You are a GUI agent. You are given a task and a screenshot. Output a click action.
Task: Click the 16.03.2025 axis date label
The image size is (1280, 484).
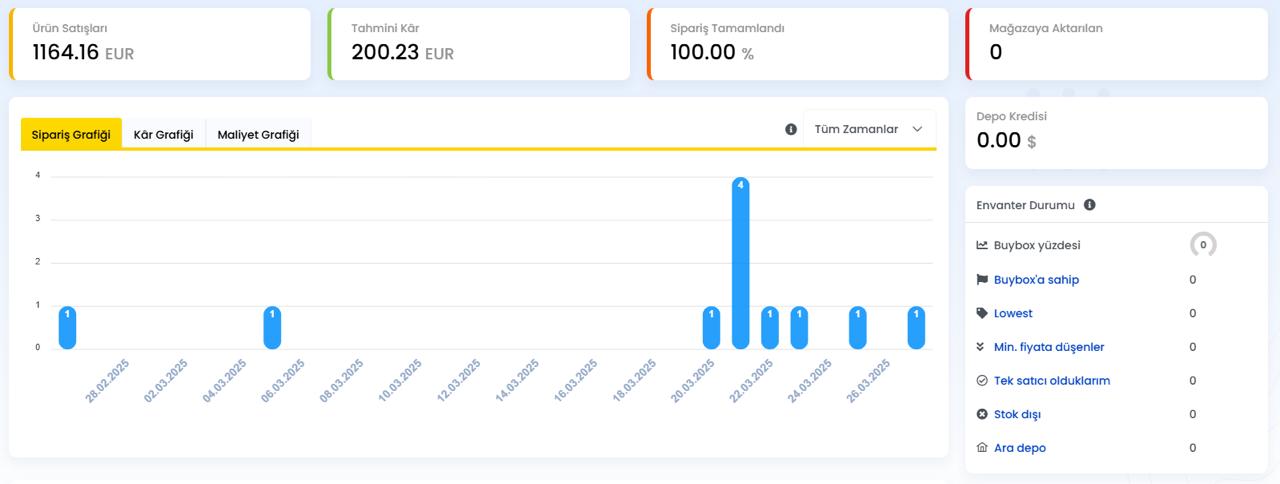(x=575, y=382)
